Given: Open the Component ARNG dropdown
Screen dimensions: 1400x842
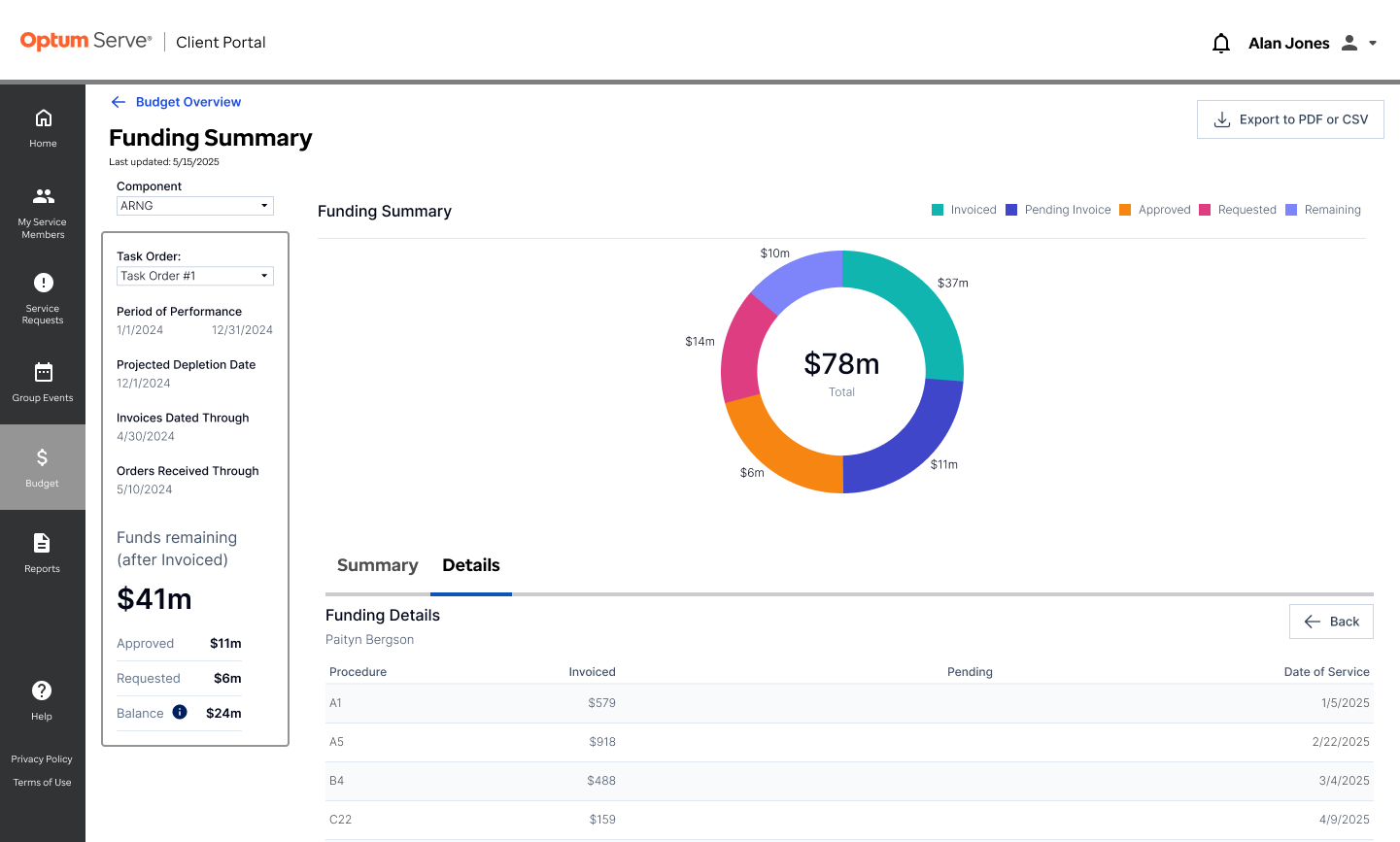Looking at the screenshot, I should pos(195,206).
